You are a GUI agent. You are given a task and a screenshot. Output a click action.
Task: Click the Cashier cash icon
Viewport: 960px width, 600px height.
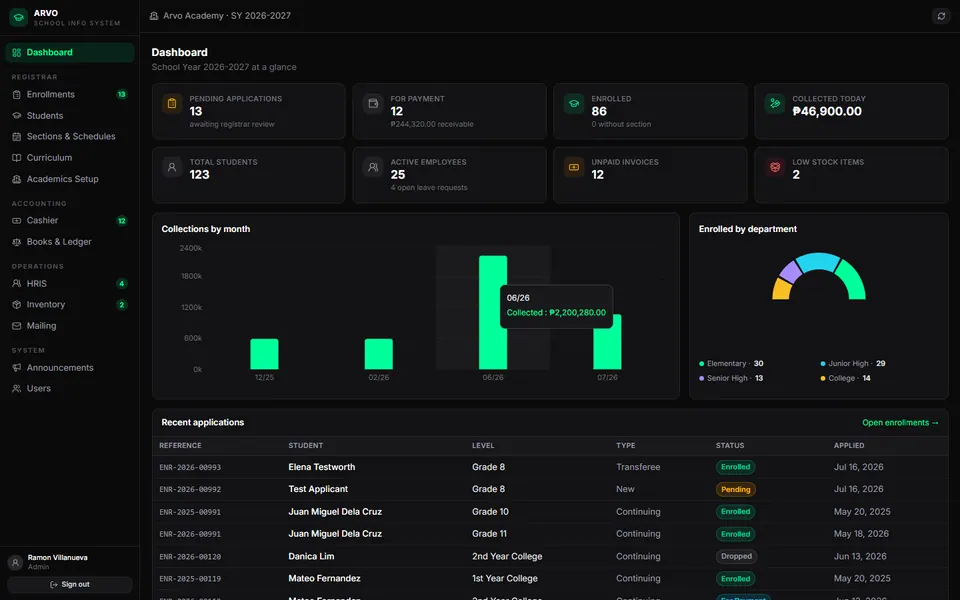click(x=17, y=220)
